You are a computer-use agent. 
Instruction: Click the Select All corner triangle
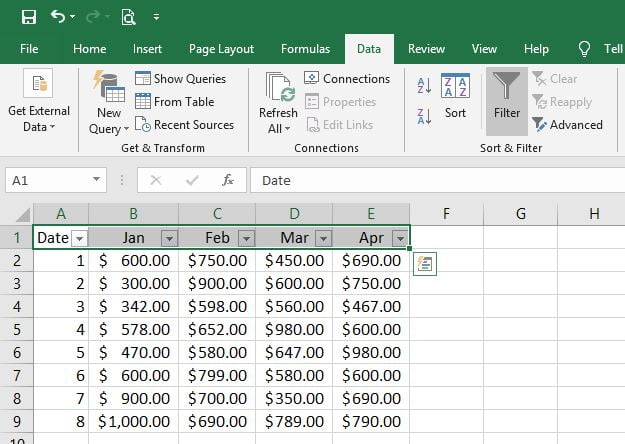(23, 215)
